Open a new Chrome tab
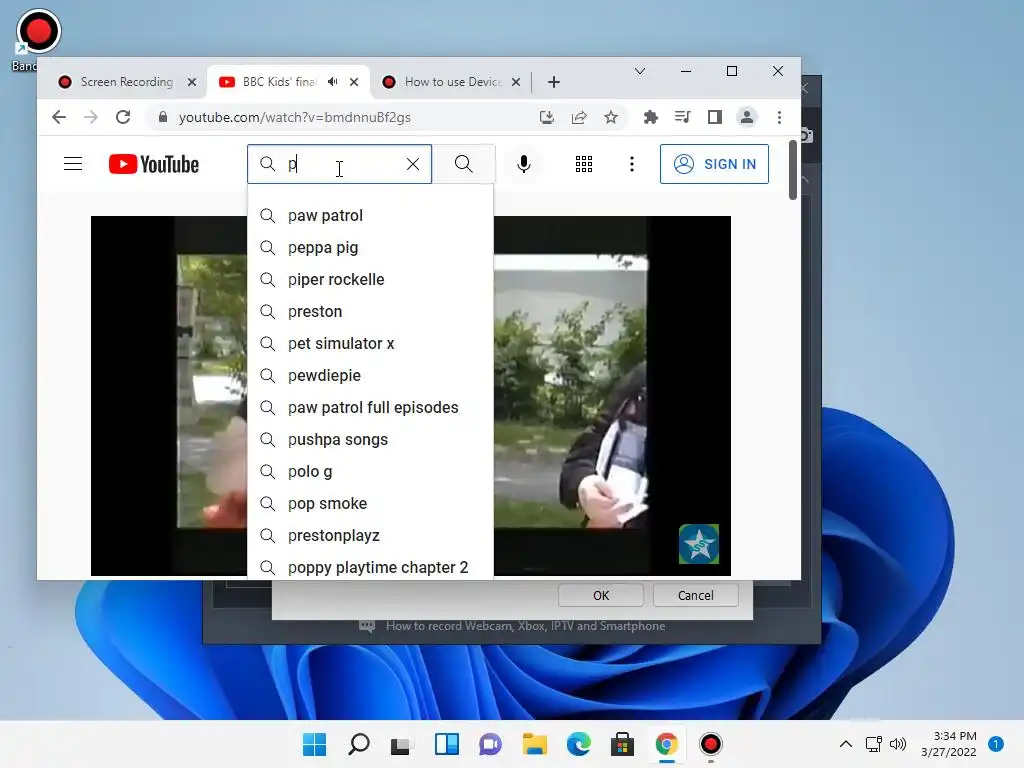 [554, 82]
